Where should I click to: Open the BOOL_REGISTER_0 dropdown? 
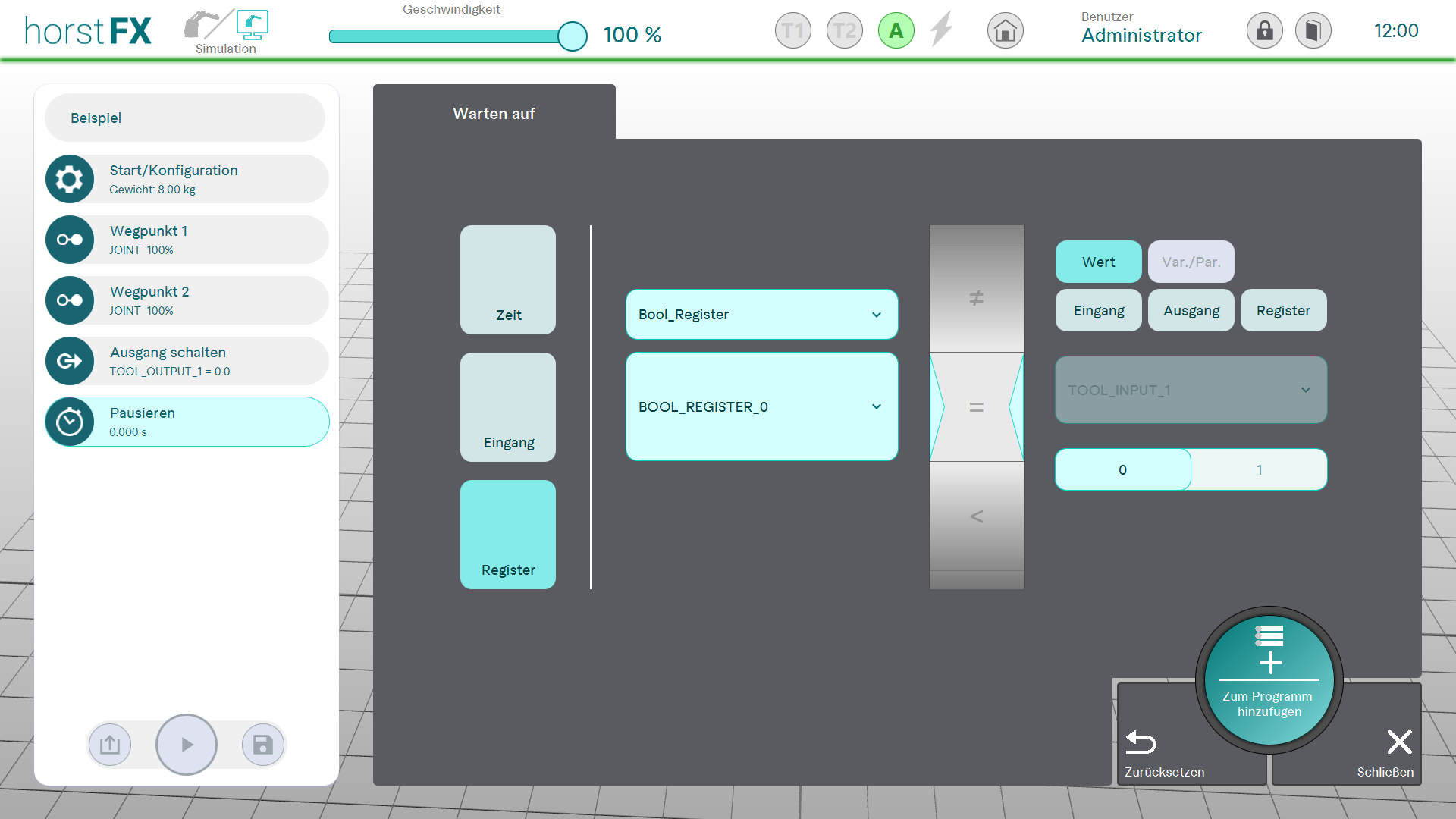[761, 406]
